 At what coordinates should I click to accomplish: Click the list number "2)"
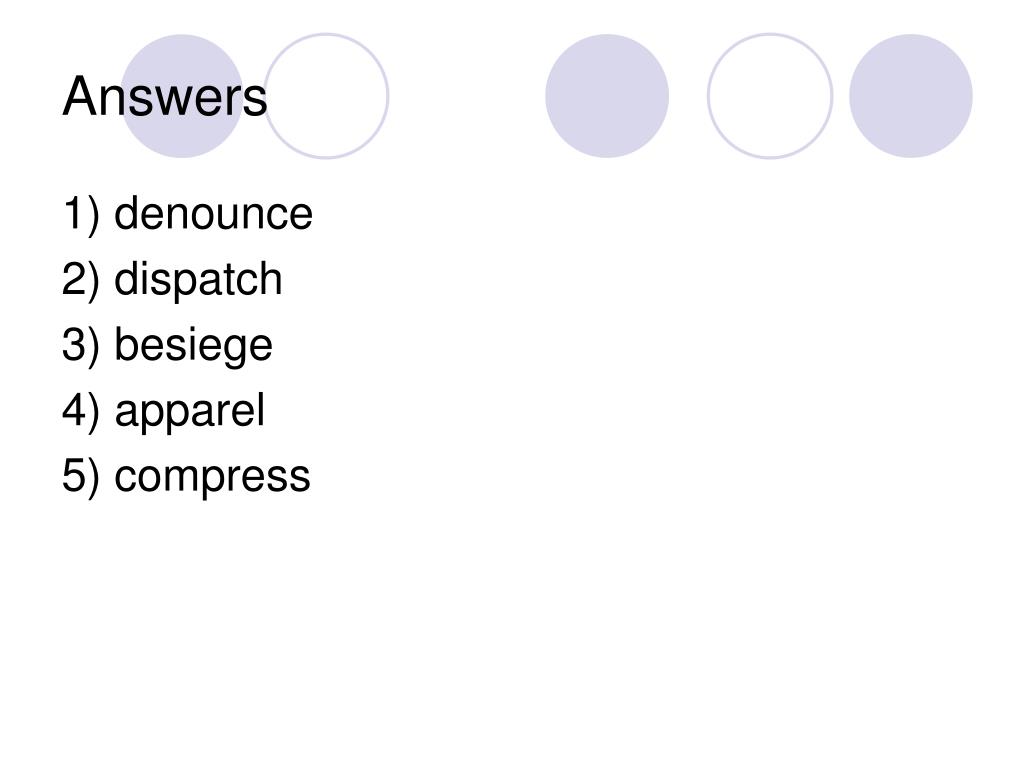click(81, 280)
